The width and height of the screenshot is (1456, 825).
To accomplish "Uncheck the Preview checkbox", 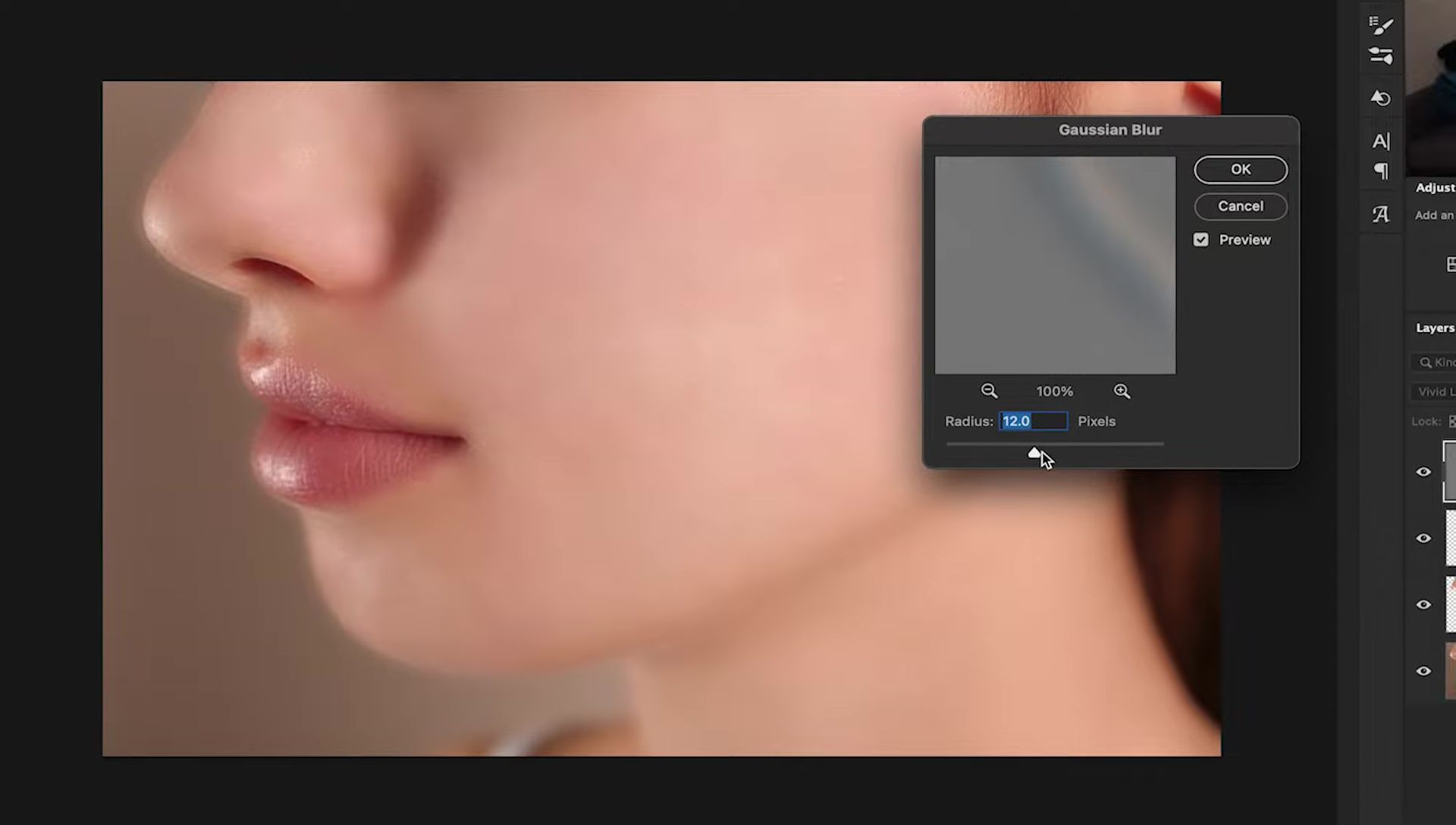I will (x=1200, y=240).
